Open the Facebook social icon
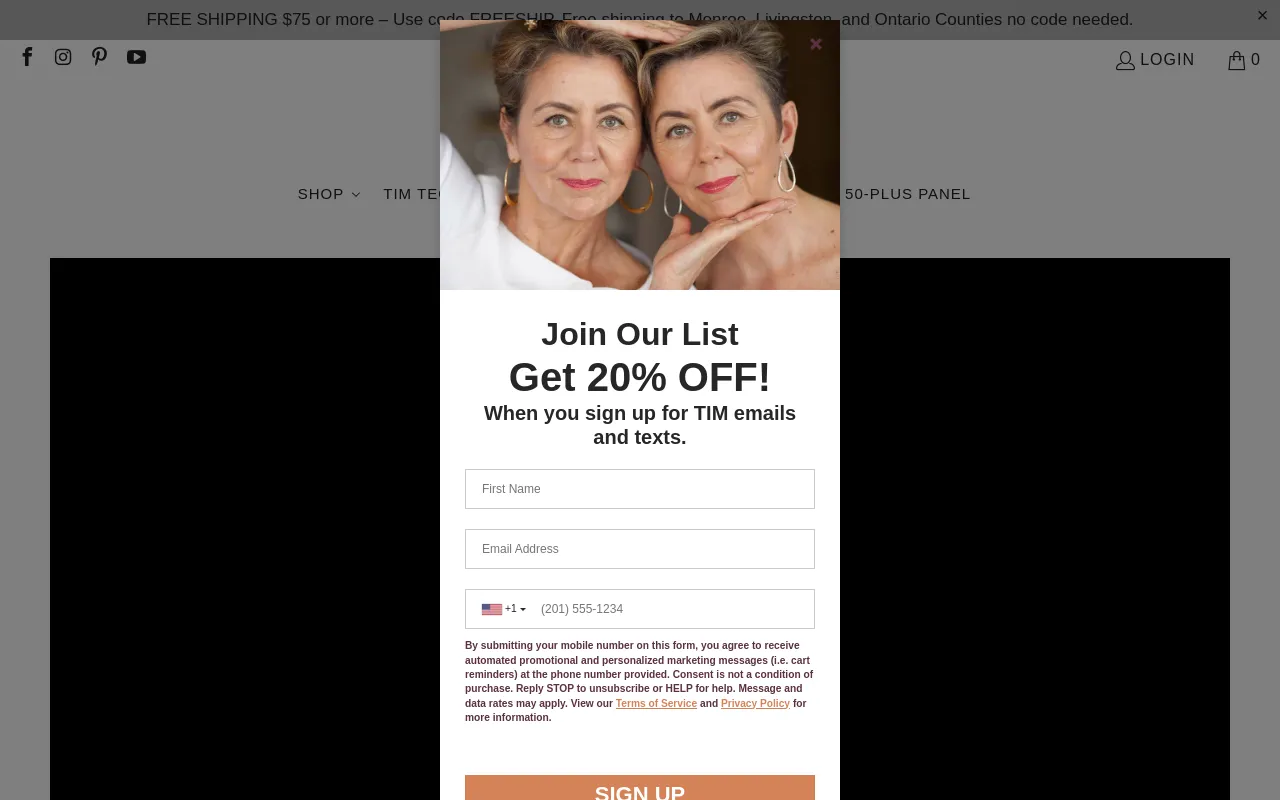The height and width of the screenshot is (800, 1280). 27,57
